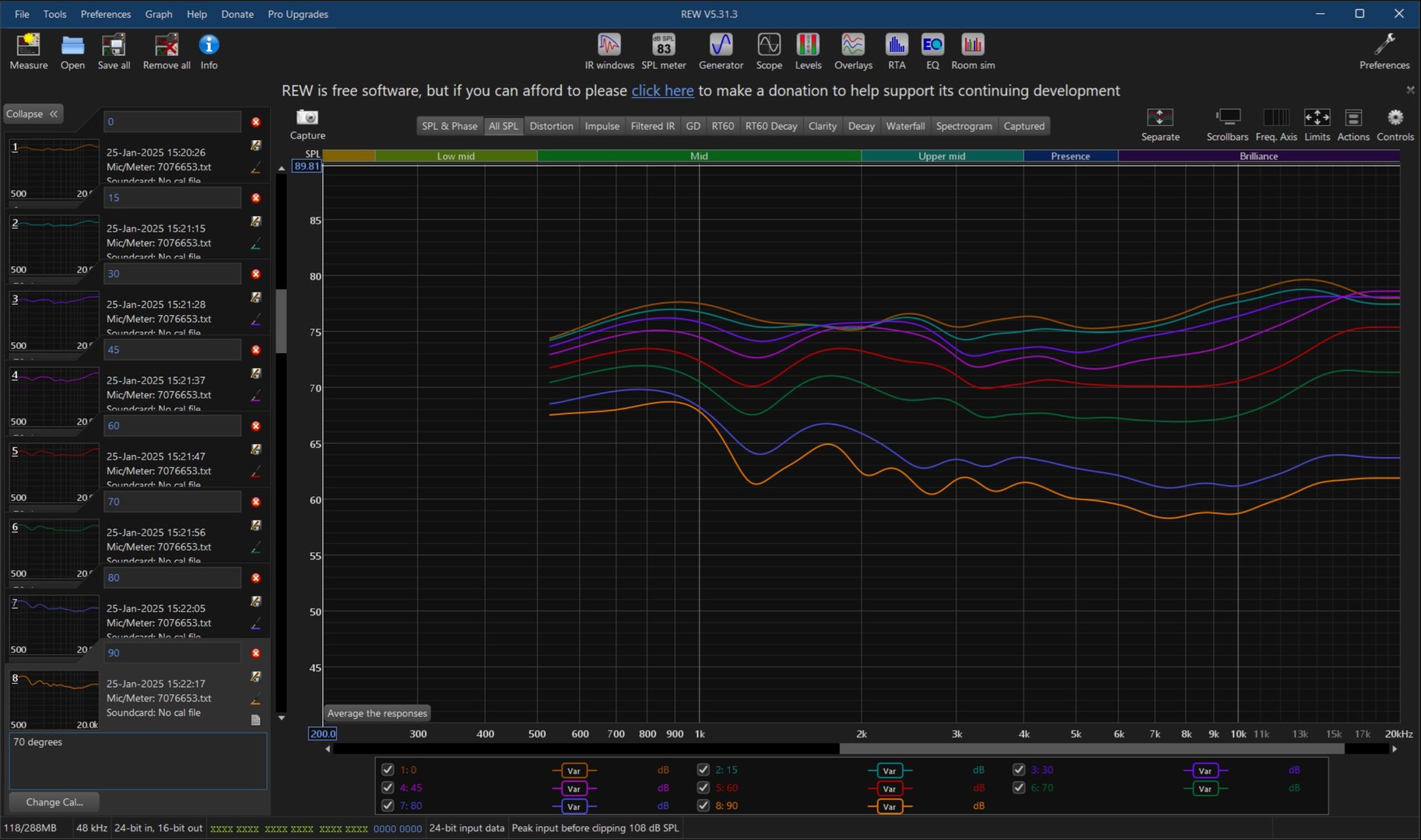This screenshot has width=1421, height=840.
Task: Open Var smoothing dropdown for trace 2: 15
Action: pyautogui.click(x=889, y=770)
